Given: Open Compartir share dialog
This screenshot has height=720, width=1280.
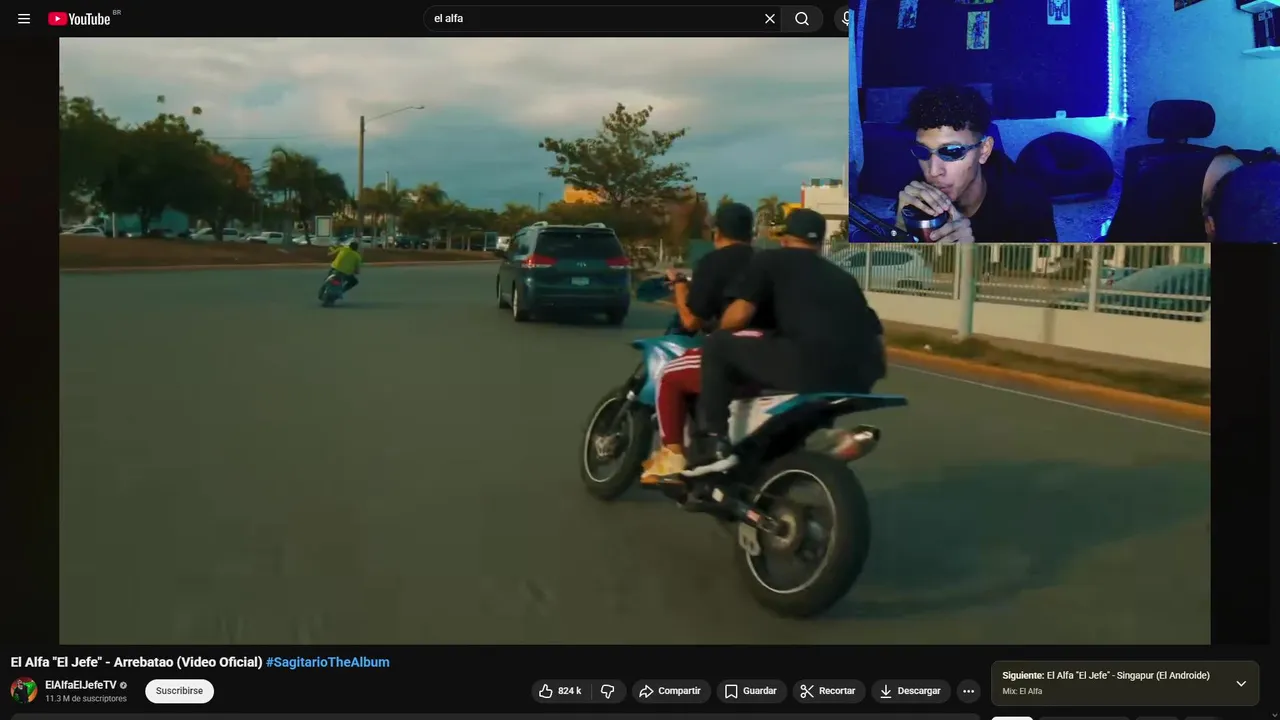Looking at the screenshot, I should (670, 691).
